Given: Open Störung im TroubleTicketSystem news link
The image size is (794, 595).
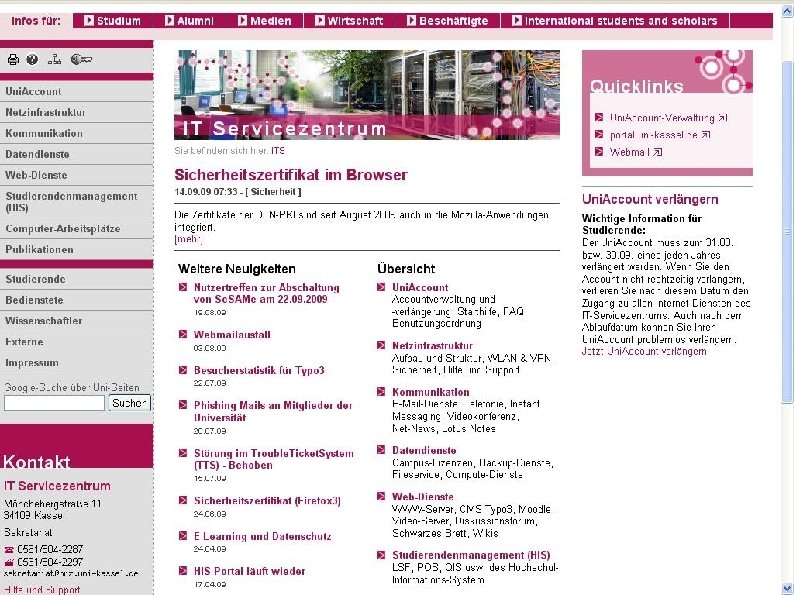Looking at the screenshot, I should [x=273, y=459].
